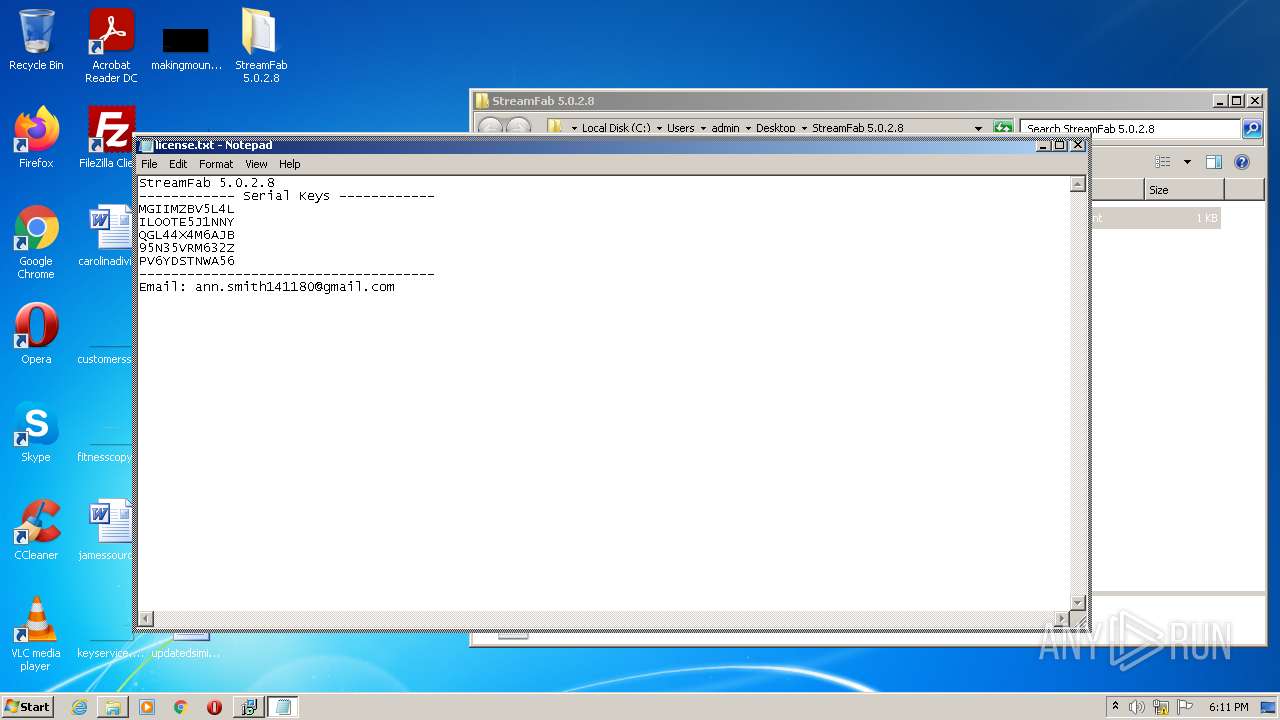Expand the arrow before Desktop breadcrumb
Image resolution: width=1280 pixels, height=720 pixels.
tap(747, 128)
